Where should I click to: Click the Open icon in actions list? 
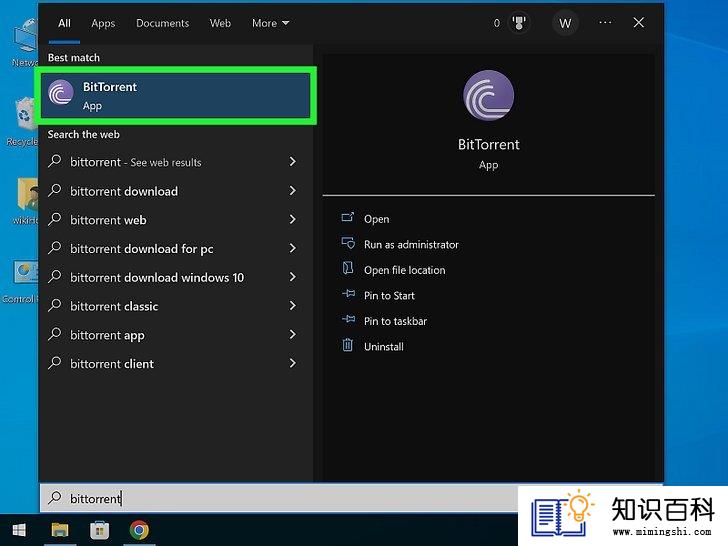pos(348,217)
